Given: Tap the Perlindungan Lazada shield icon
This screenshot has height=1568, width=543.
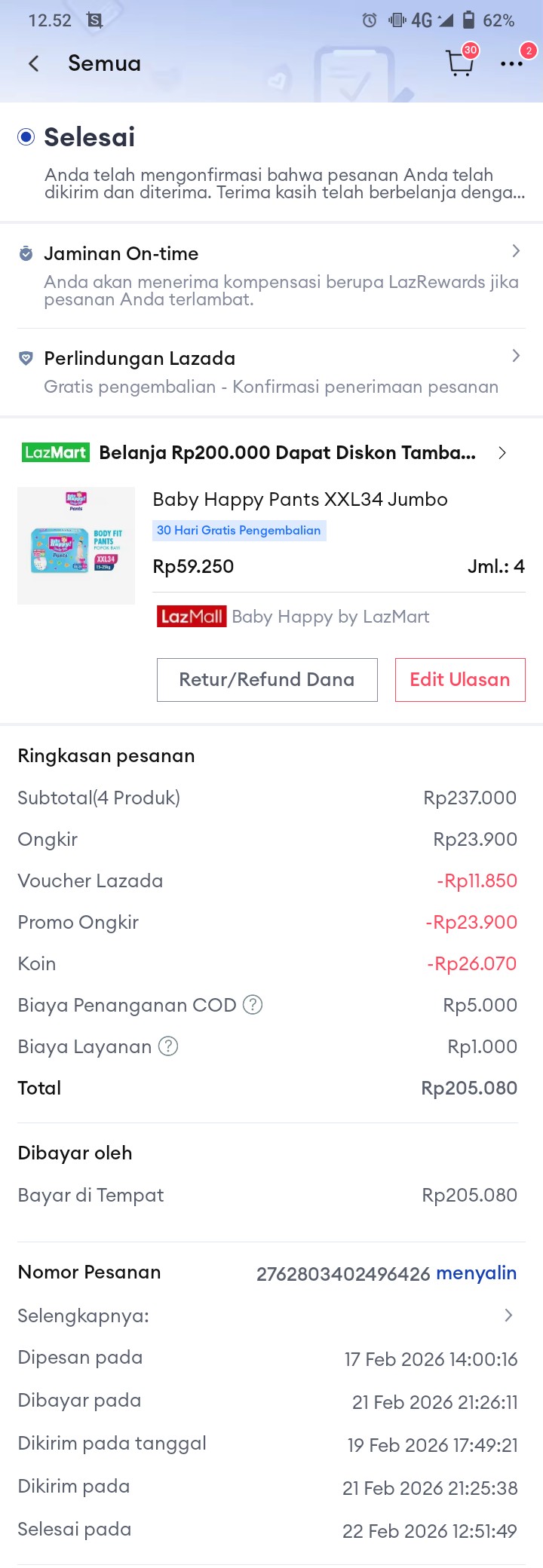Looking at the screenshot, I should pos(26,359).
